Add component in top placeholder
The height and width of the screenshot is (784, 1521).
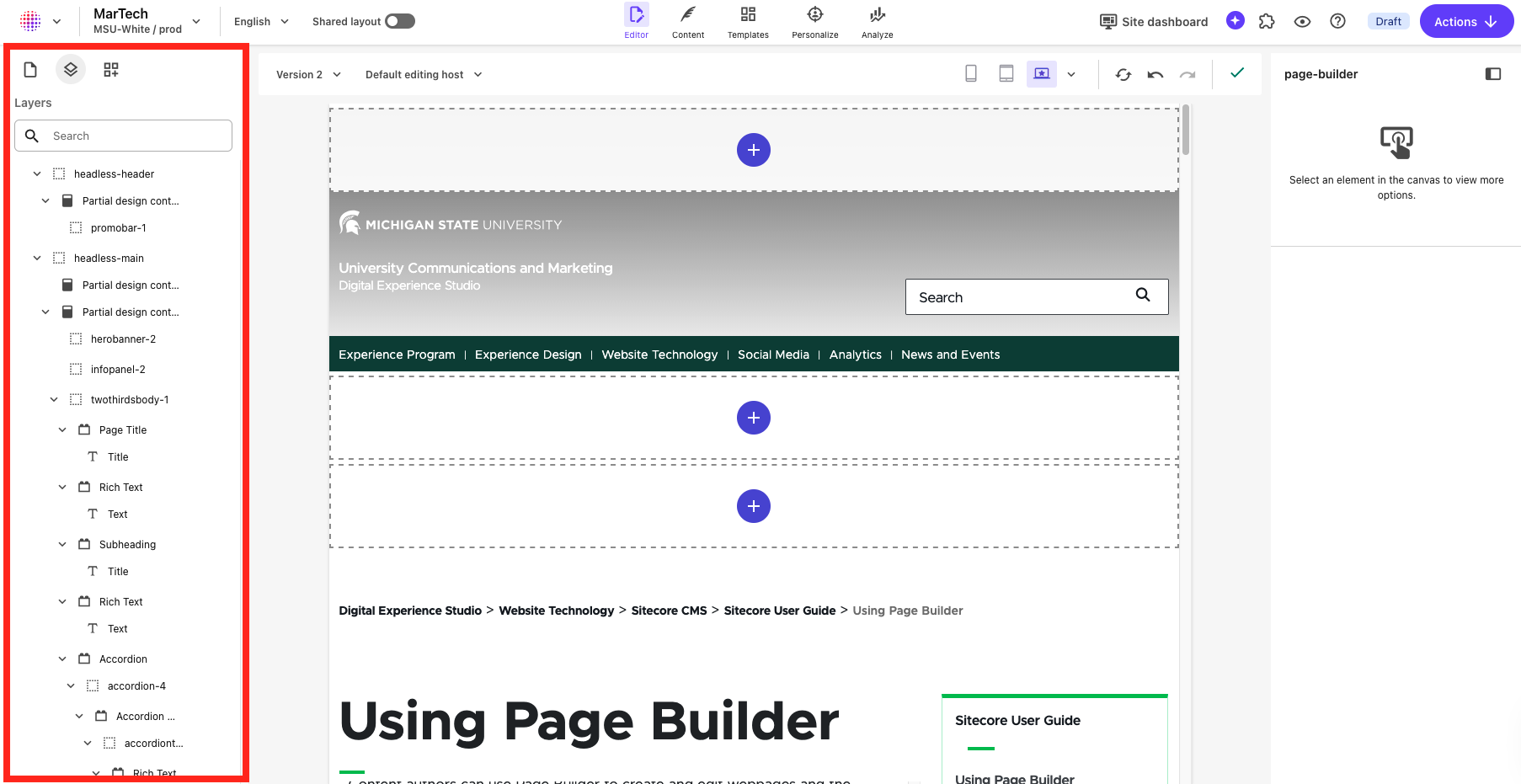754,150
